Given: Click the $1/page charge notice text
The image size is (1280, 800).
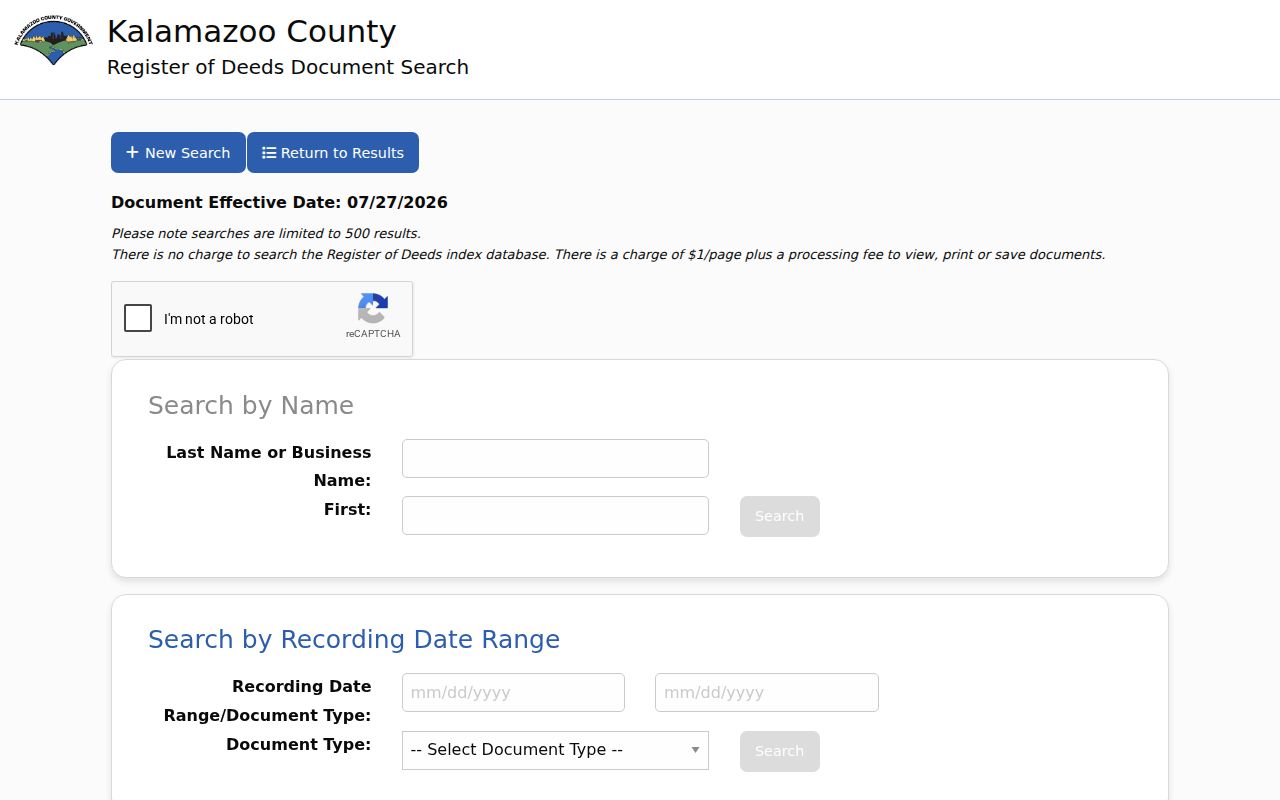Looking at the screenshot, I should [608, 255].
